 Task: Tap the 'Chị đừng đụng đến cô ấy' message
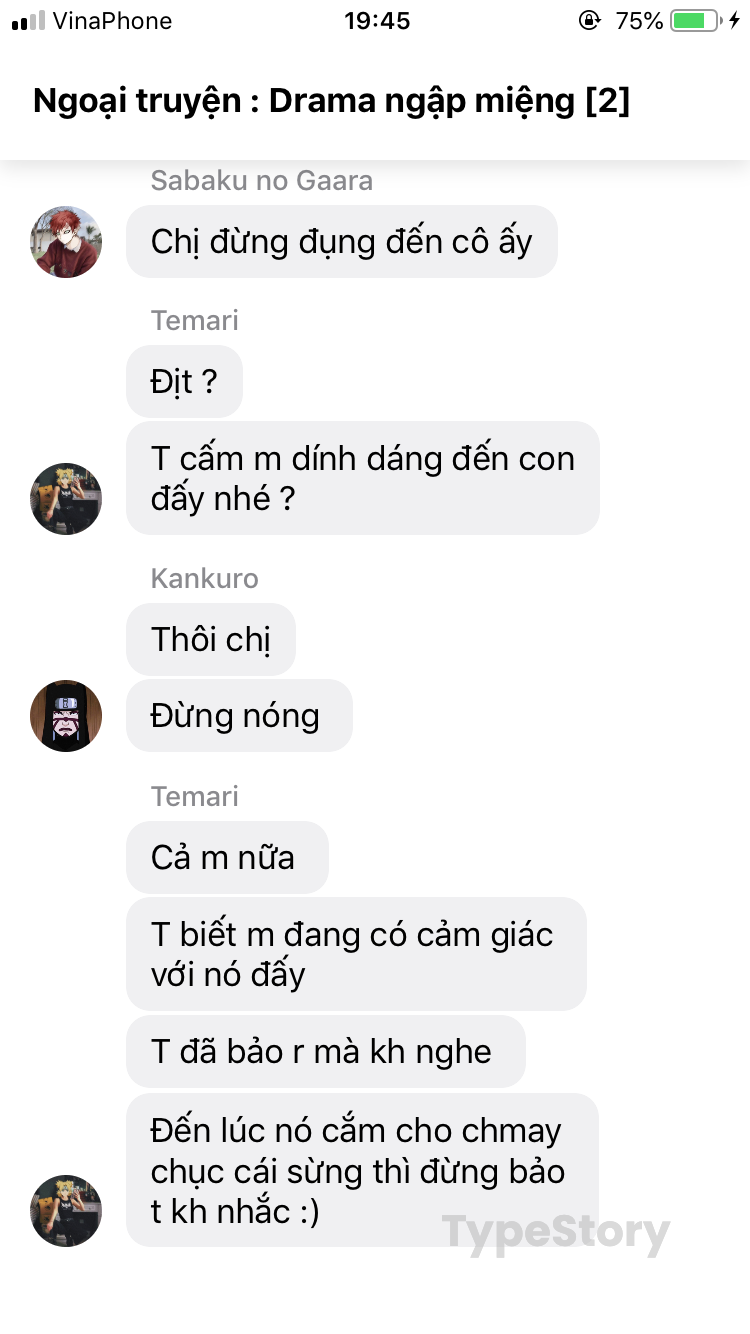pos(342,242)
